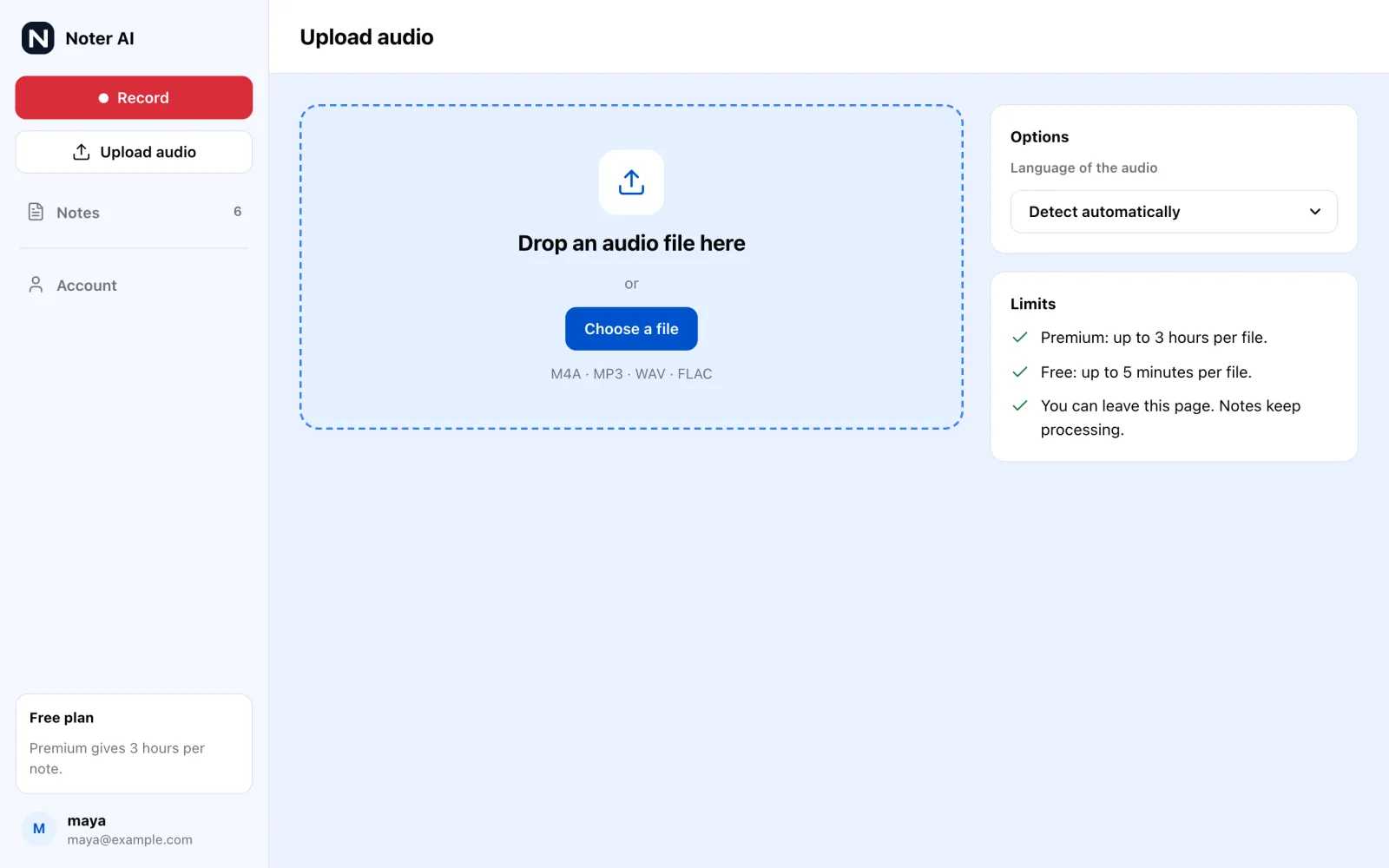Go to Notes in the sidebar
This screenshot has width=1389, height=868.
coord(134,212)
